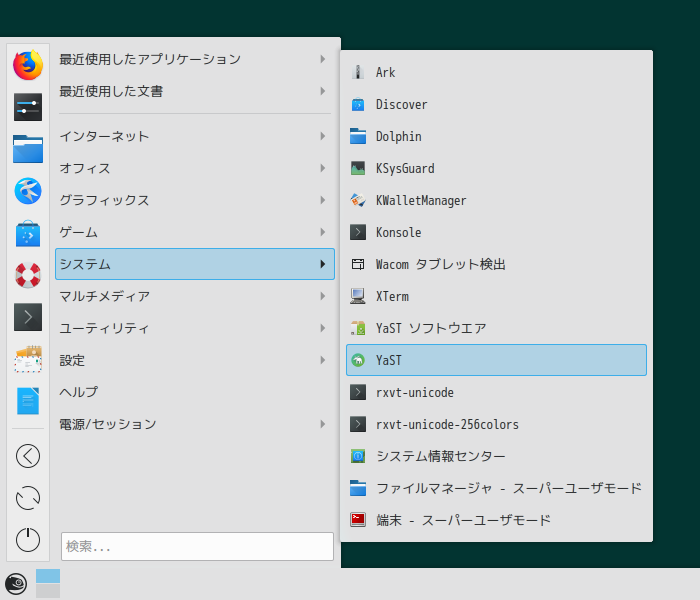Launch the Konsole terminal icon in sidebar
Image resolution: width=700 pixels, height=600 pixels.
pos(28,317)
